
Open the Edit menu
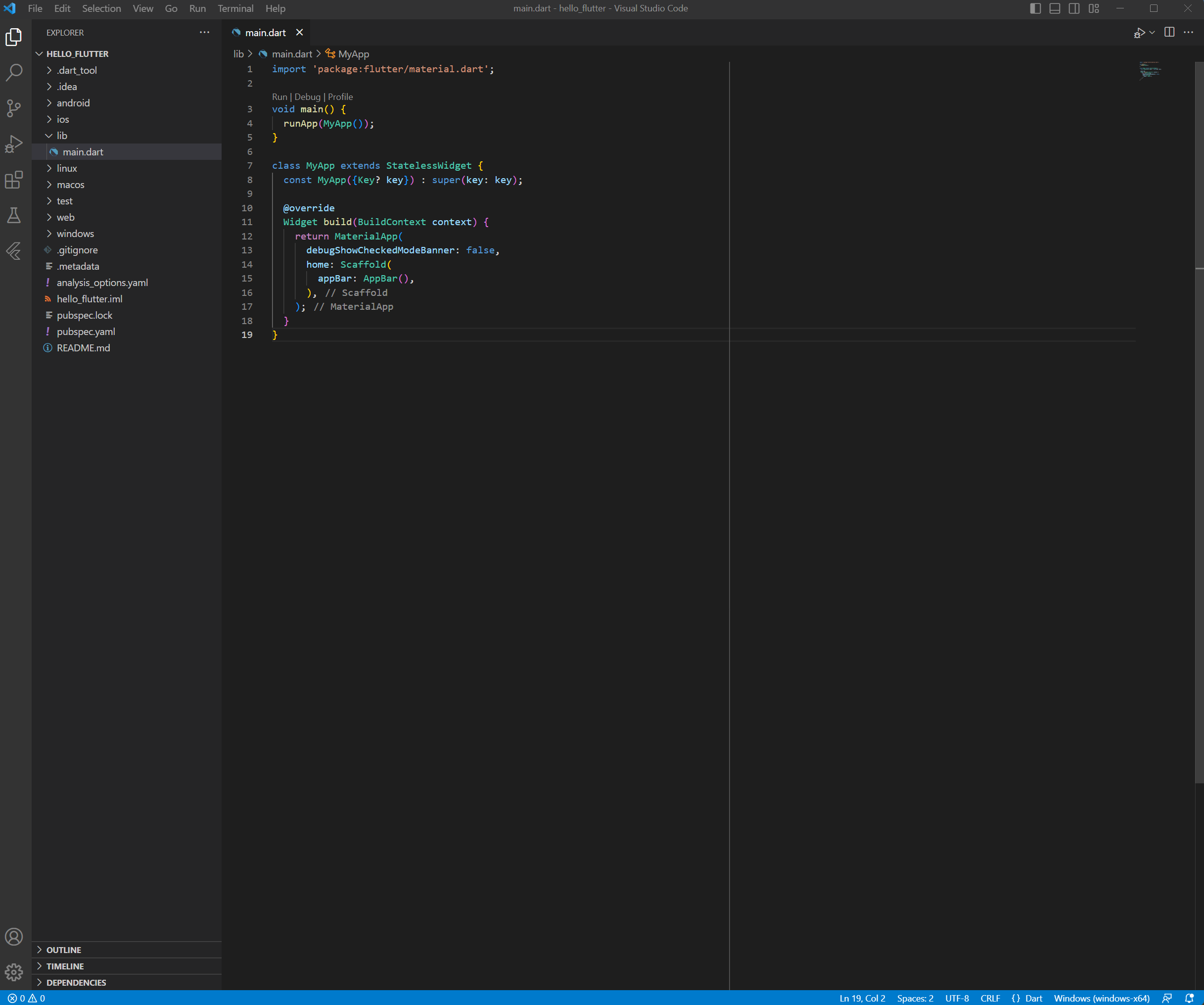(62, 8)
